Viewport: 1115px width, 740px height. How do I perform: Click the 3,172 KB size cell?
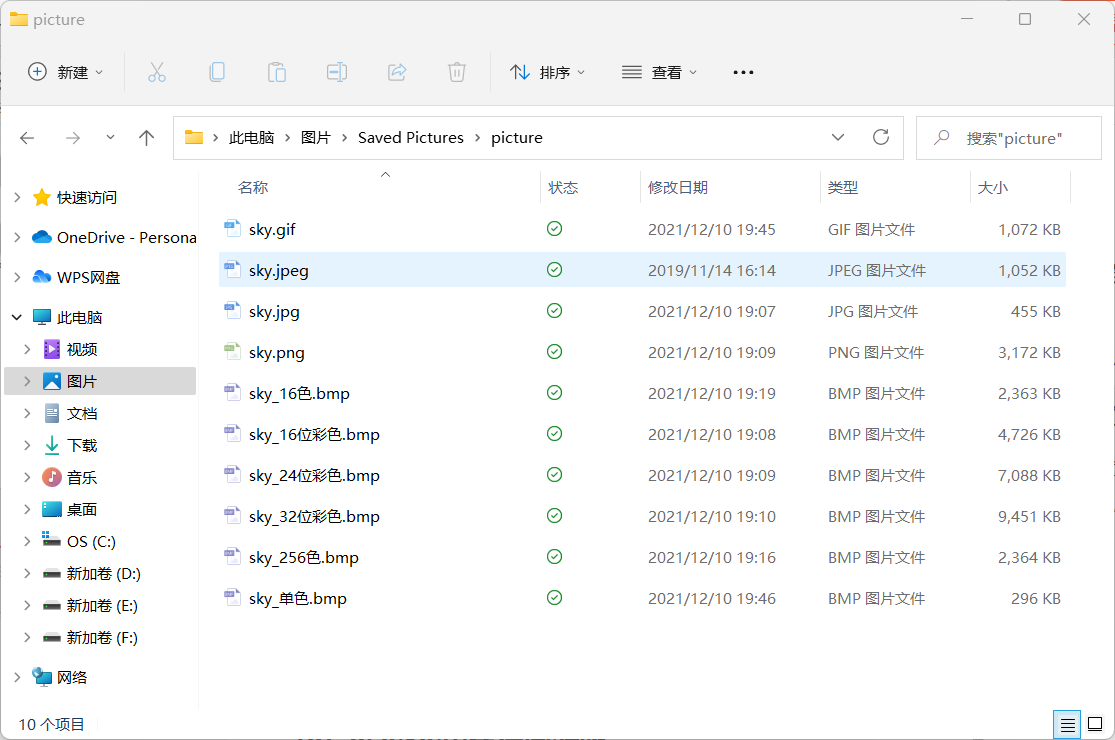pyautogui.click(x=1029, y=353)
